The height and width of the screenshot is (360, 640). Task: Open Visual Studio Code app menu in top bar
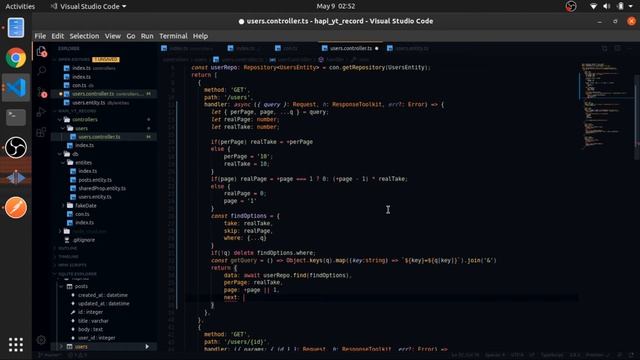coord(88,6)
